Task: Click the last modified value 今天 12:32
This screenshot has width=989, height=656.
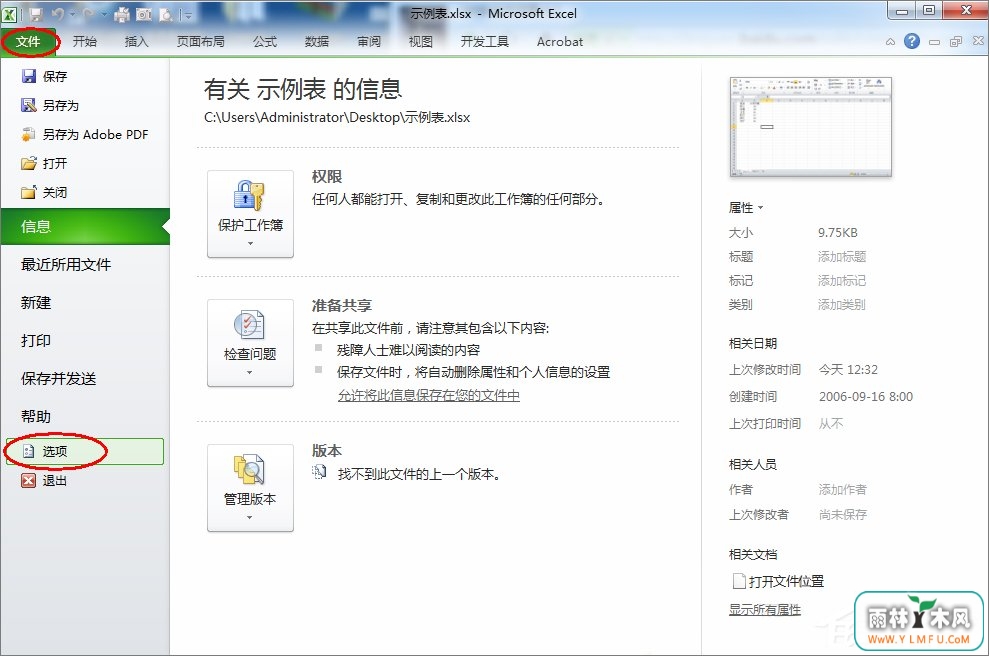Action: [848, 370]
